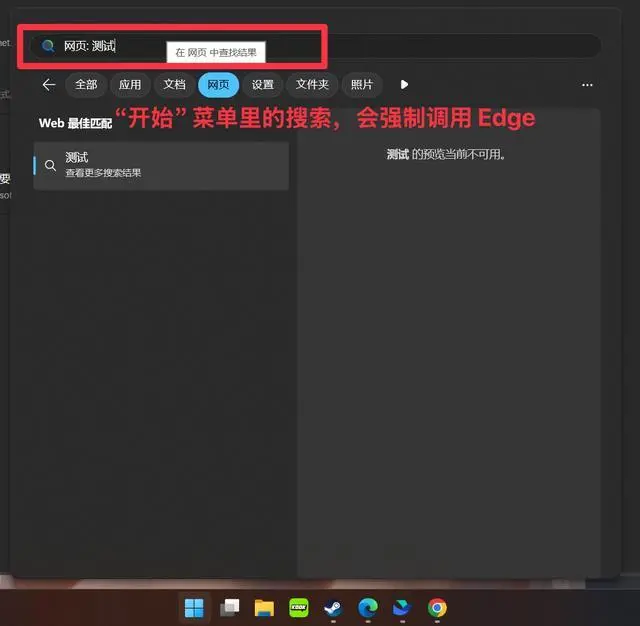640x626 pixels.
Task: Switch to the 照片 filter tab
Action: point(362,85)
